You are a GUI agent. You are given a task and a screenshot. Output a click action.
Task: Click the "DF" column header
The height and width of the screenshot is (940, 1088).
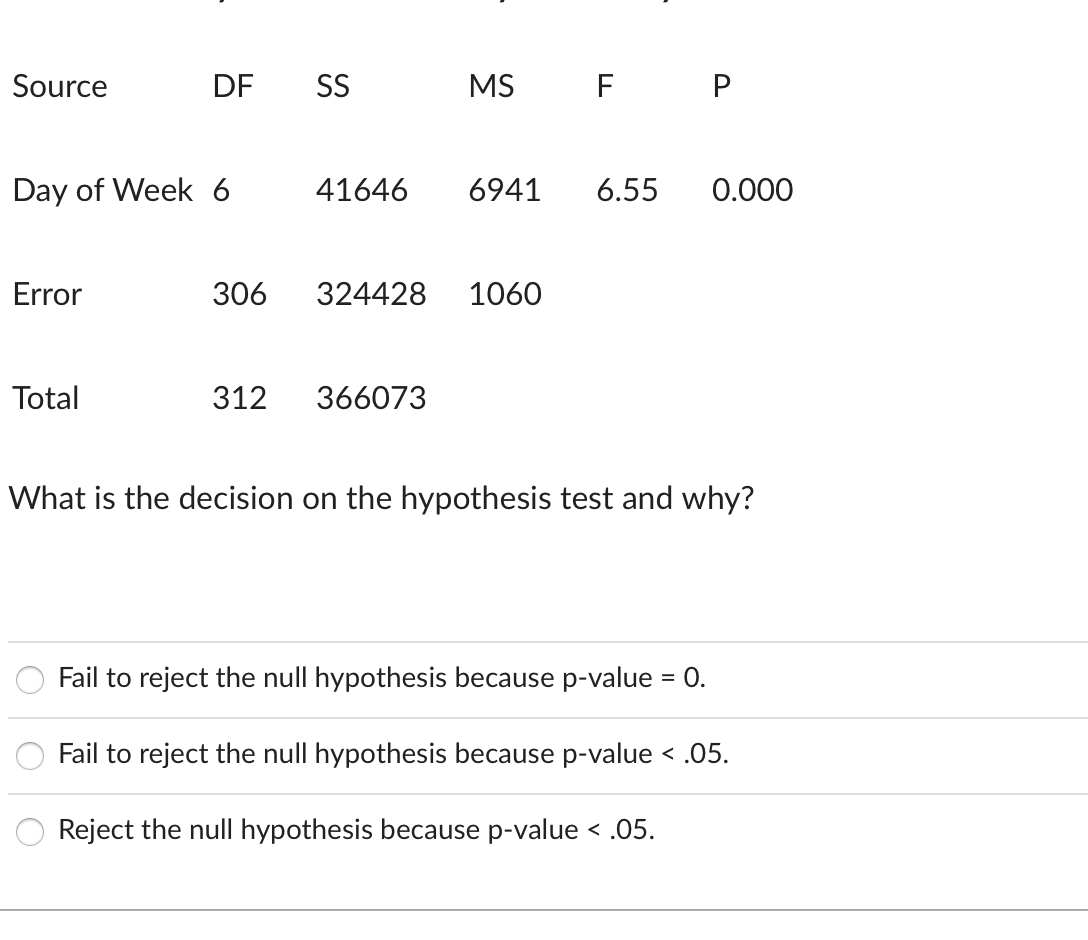233,87
